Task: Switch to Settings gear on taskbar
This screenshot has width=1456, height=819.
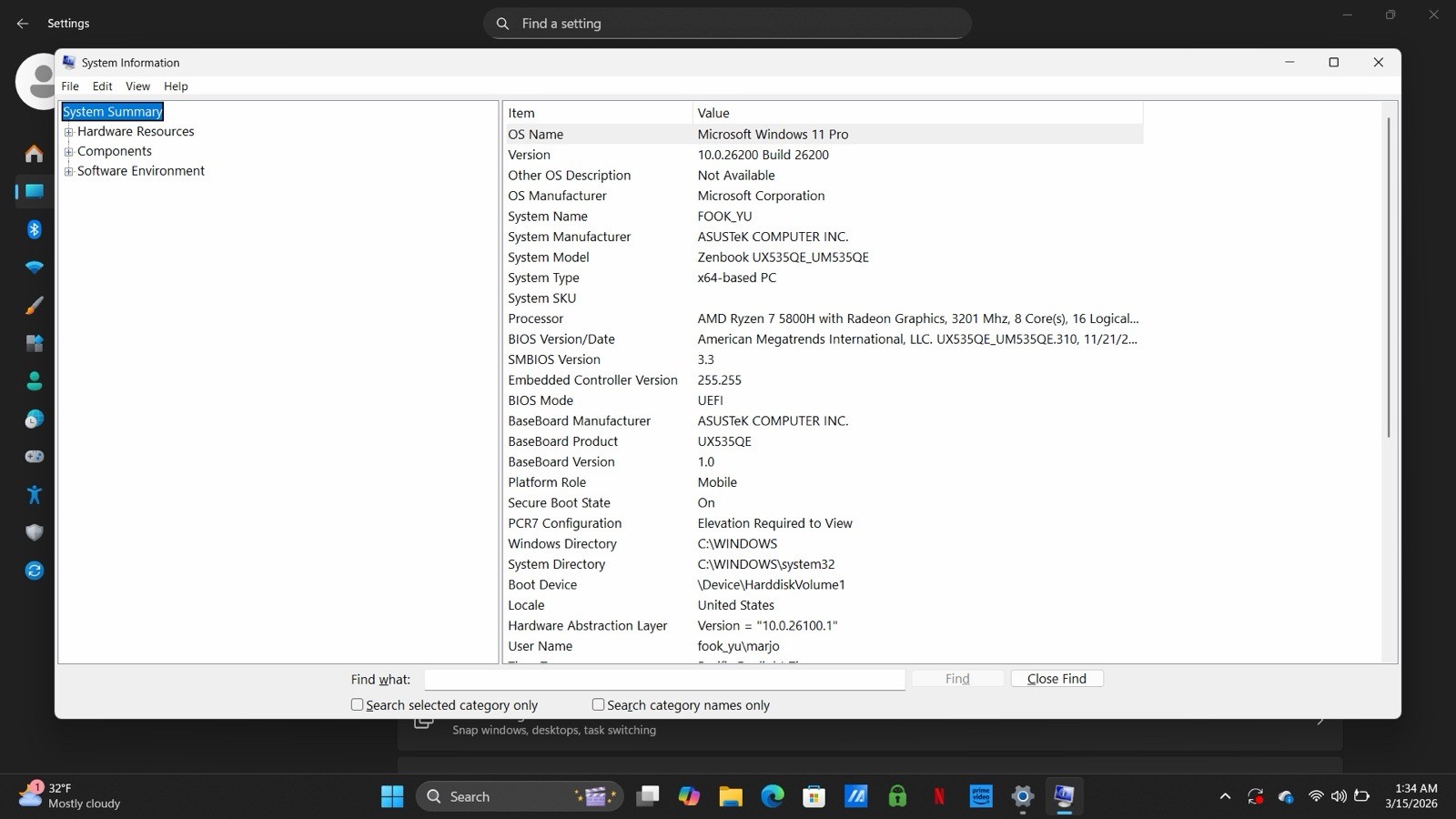Action: (1023, 796)
